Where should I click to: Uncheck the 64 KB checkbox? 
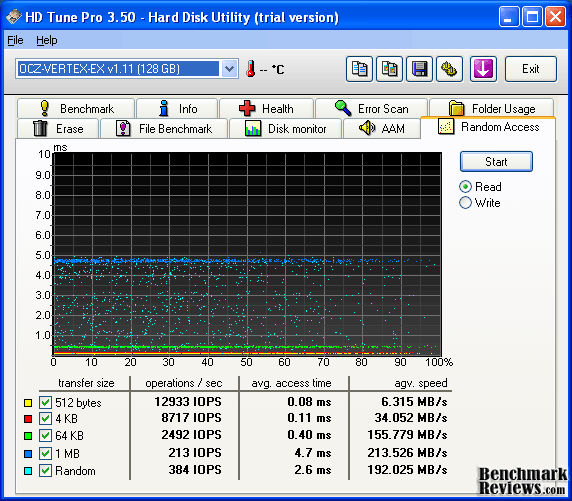click(x=45, y=435)
